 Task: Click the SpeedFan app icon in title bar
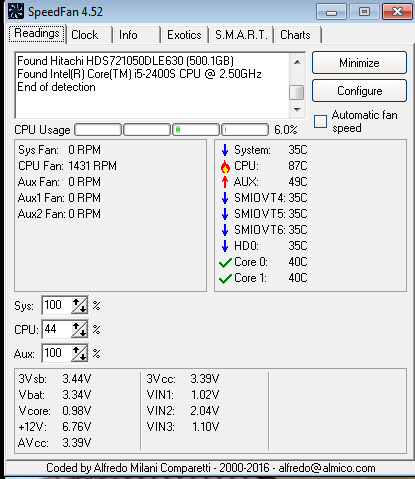tap(16, 11)
